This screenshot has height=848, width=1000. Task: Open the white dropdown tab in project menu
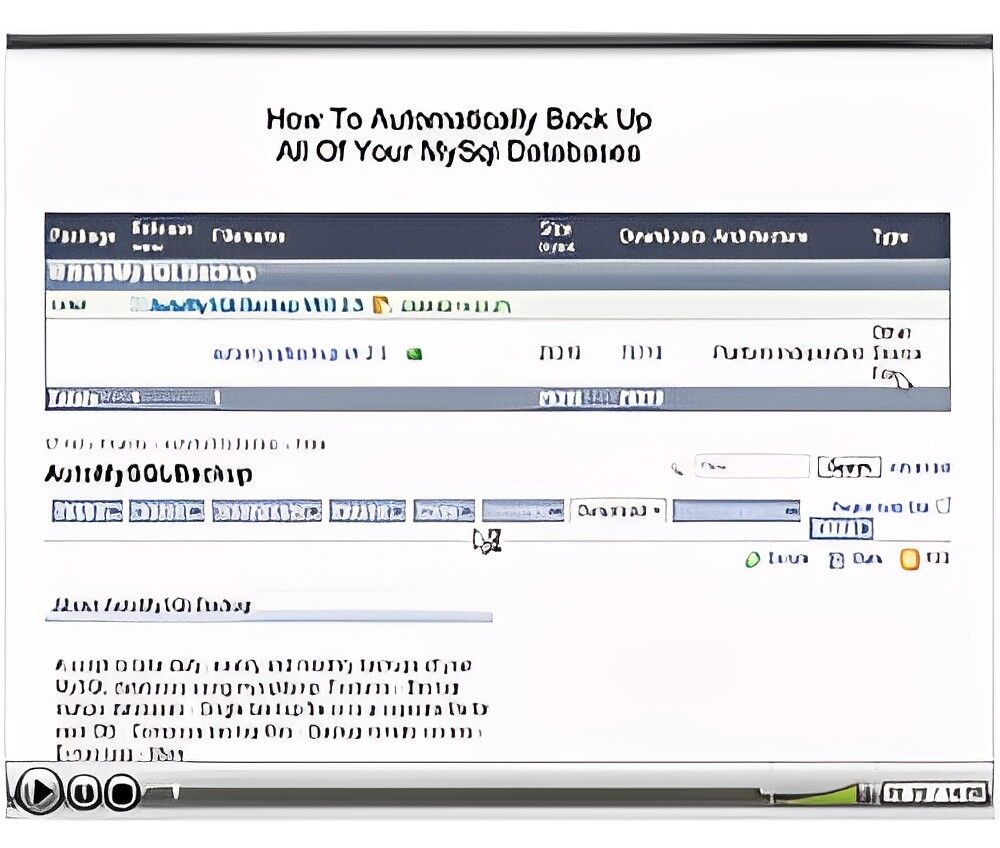(x=618, y=511)
